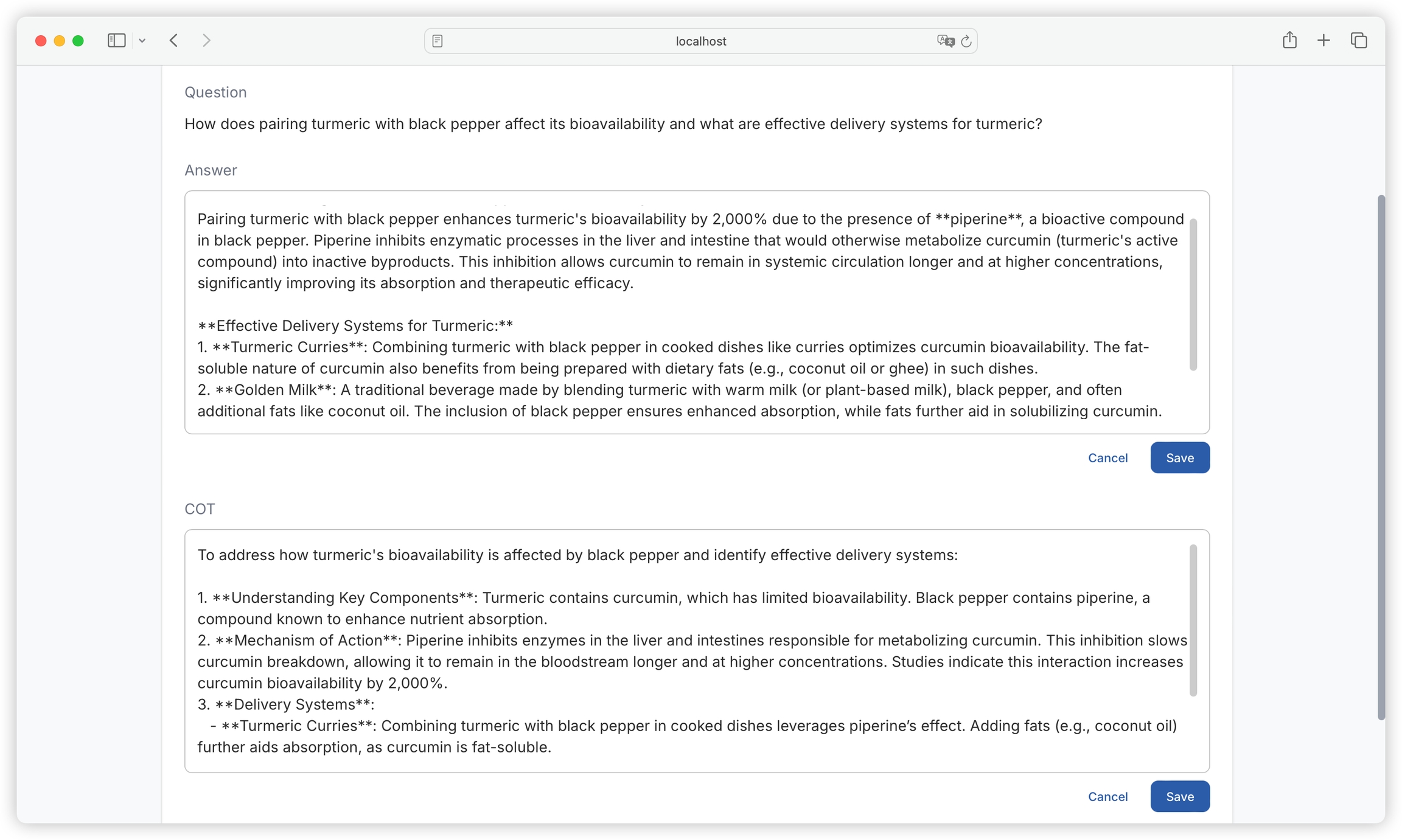
Task: Reload the page with refresh icon
Action: (x=966, y=41)
